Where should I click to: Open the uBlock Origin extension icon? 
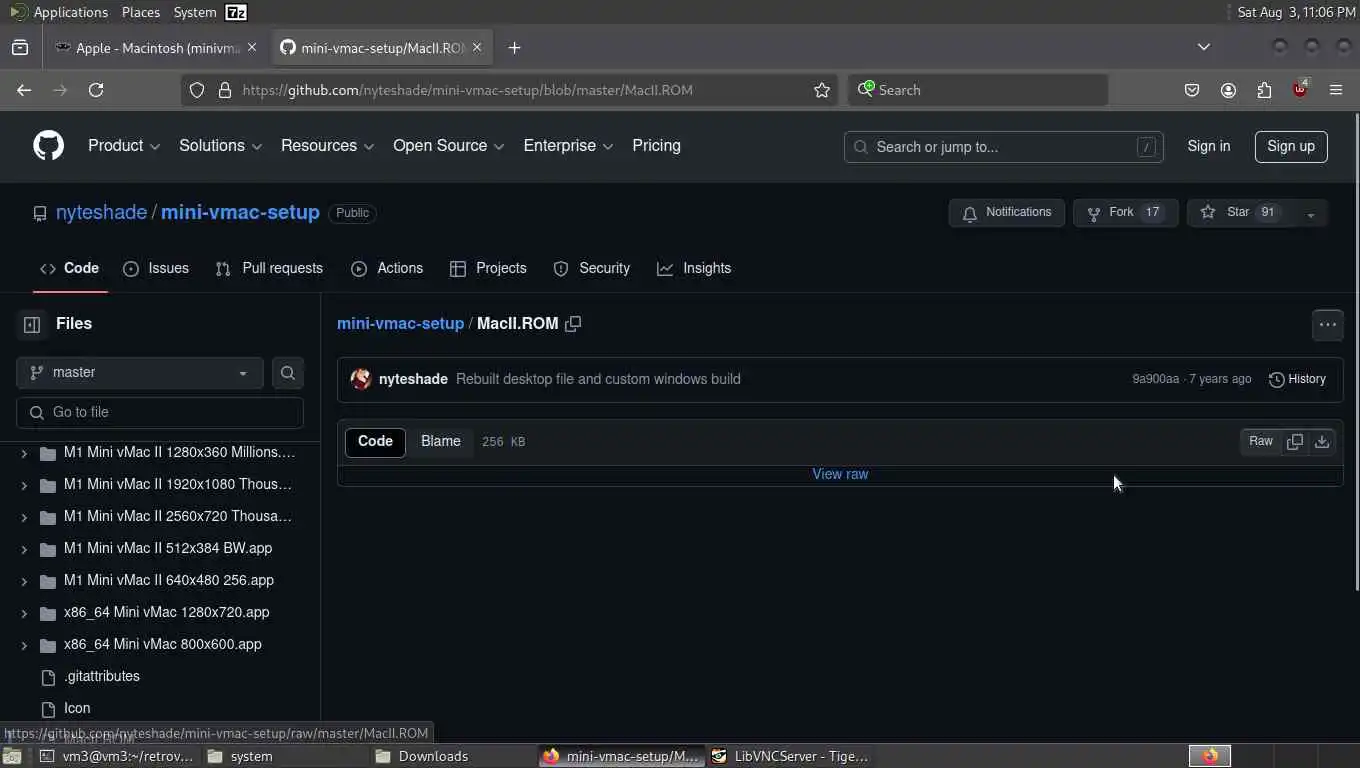pos(1300,89)
